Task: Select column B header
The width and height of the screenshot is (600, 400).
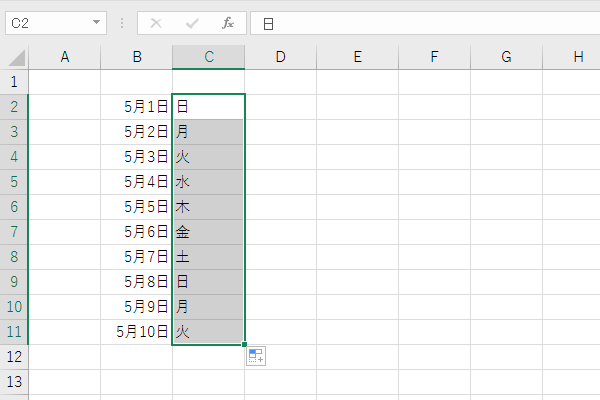Action: 137,57
